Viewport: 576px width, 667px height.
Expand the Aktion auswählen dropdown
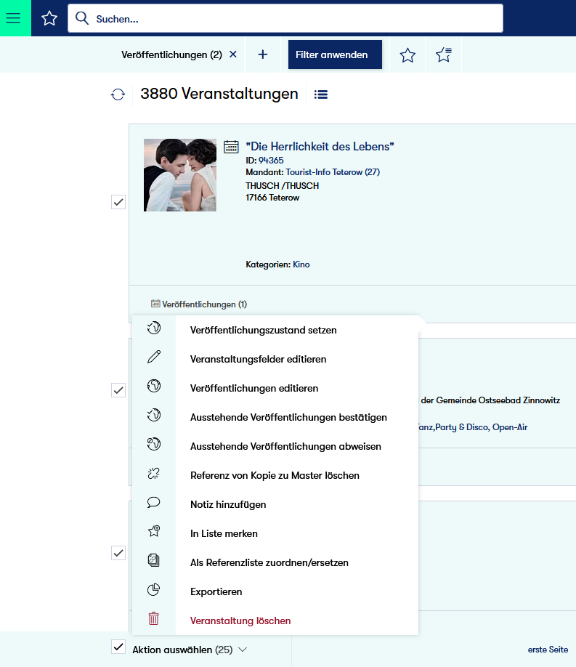pos(189,650)
